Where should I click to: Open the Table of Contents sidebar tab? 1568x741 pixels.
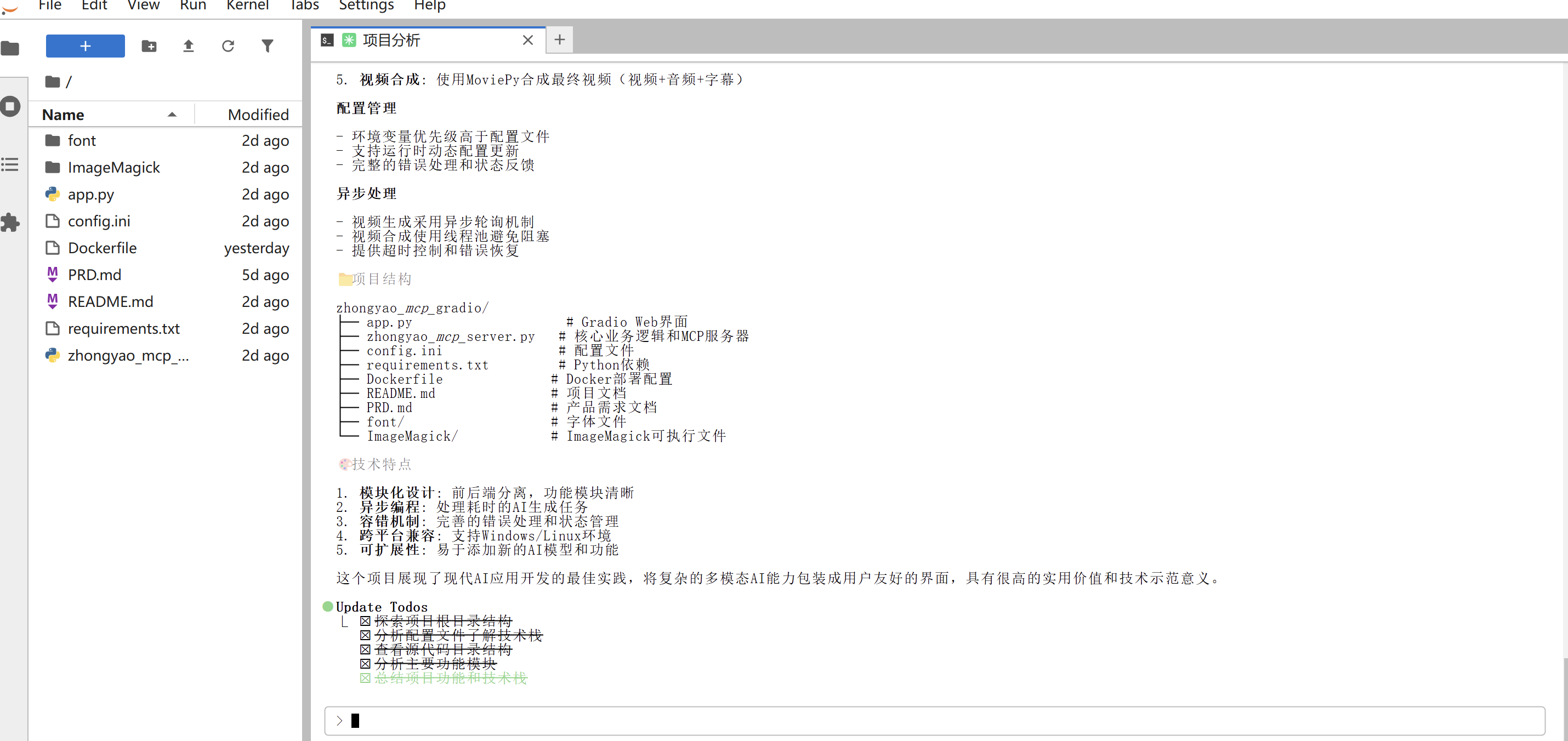point(10,164)
